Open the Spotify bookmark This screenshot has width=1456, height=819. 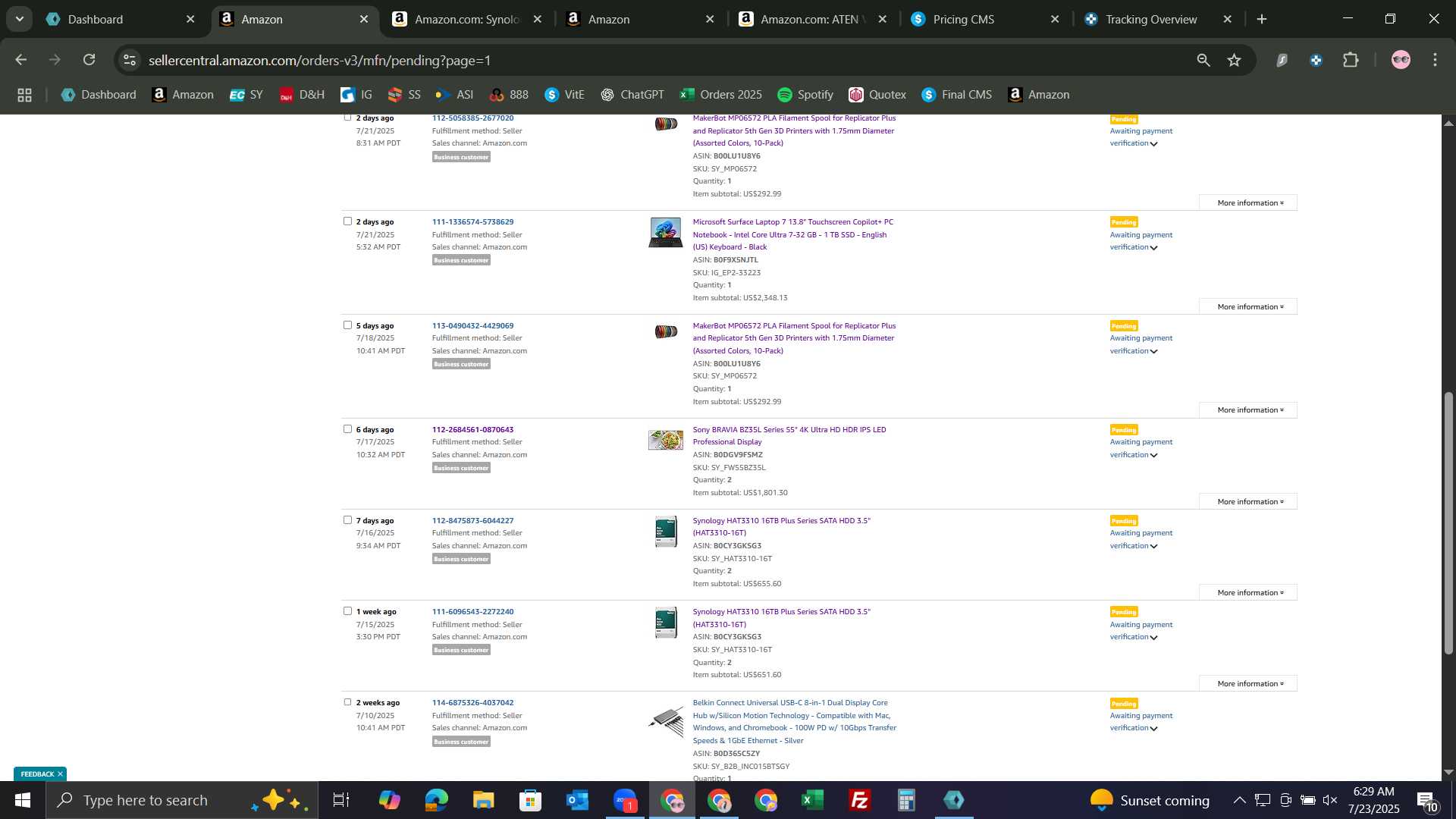coord(805,95)
